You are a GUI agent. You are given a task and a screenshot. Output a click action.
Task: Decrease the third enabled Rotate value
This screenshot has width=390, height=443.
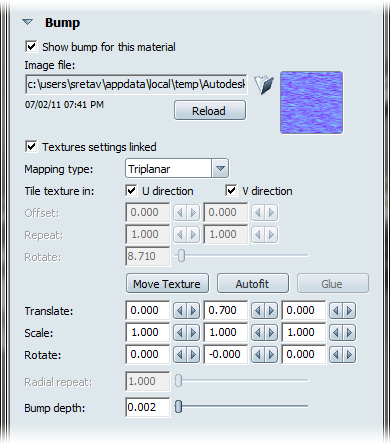point(336,355)
